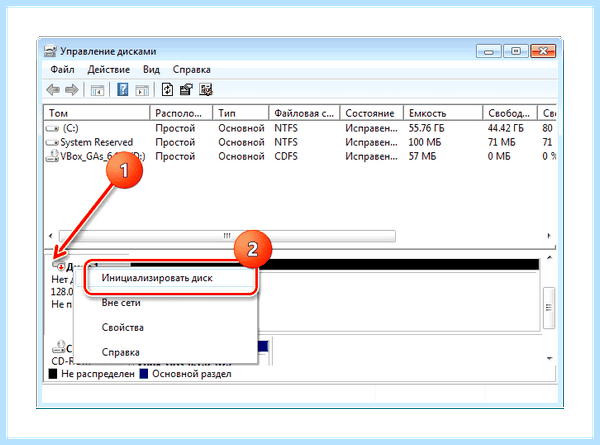This screenshot has height=445, width=600.
Task: Open the Вид menu
Action: point(152,70)
